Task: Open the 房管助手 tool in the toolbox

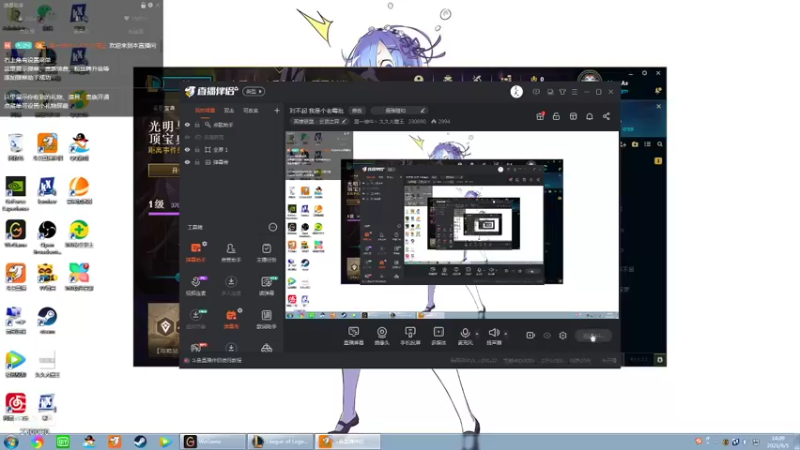Action: click(x=231, y=253)
